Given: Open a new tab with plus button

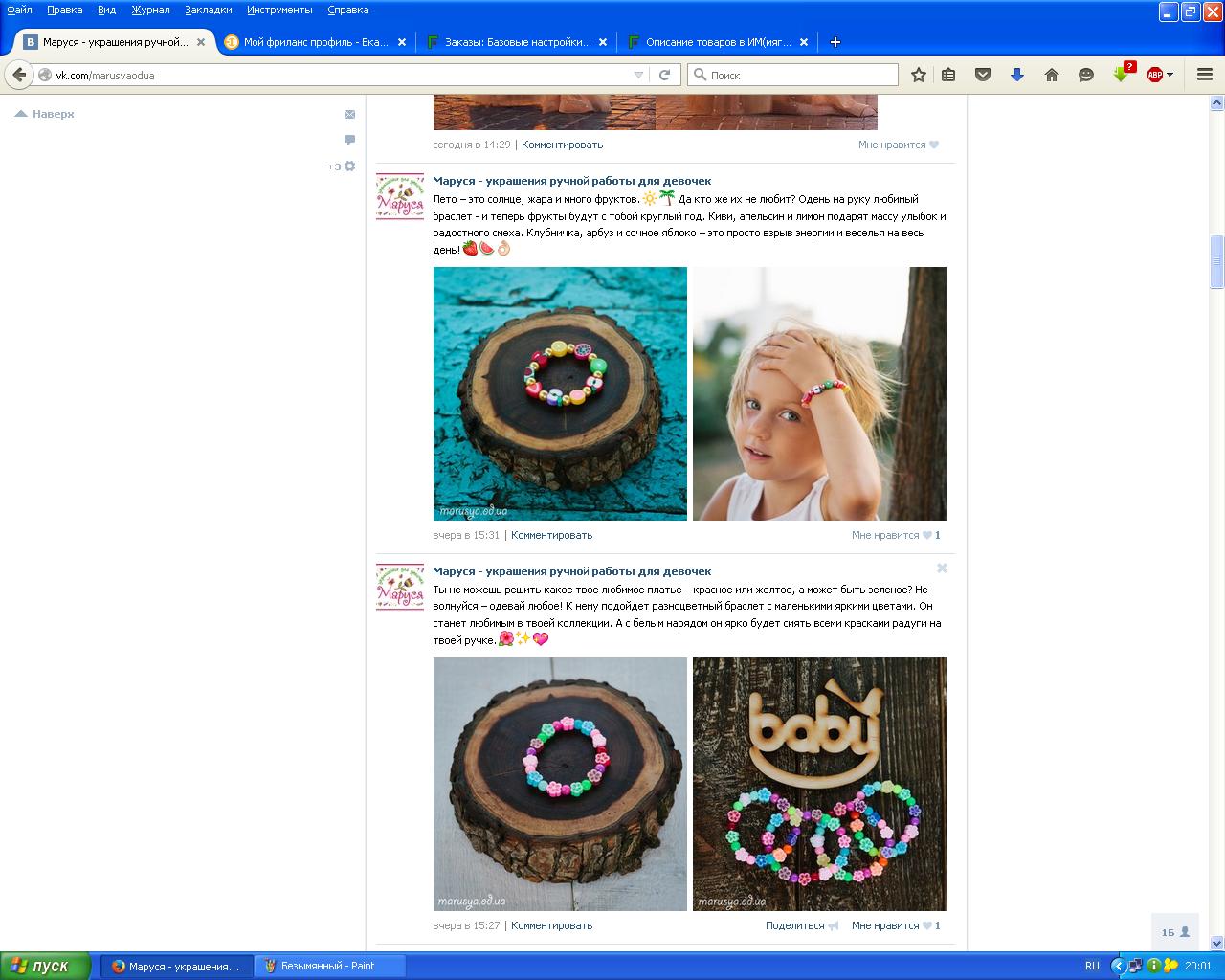Looking at the screenshot, I should (835, 42).
